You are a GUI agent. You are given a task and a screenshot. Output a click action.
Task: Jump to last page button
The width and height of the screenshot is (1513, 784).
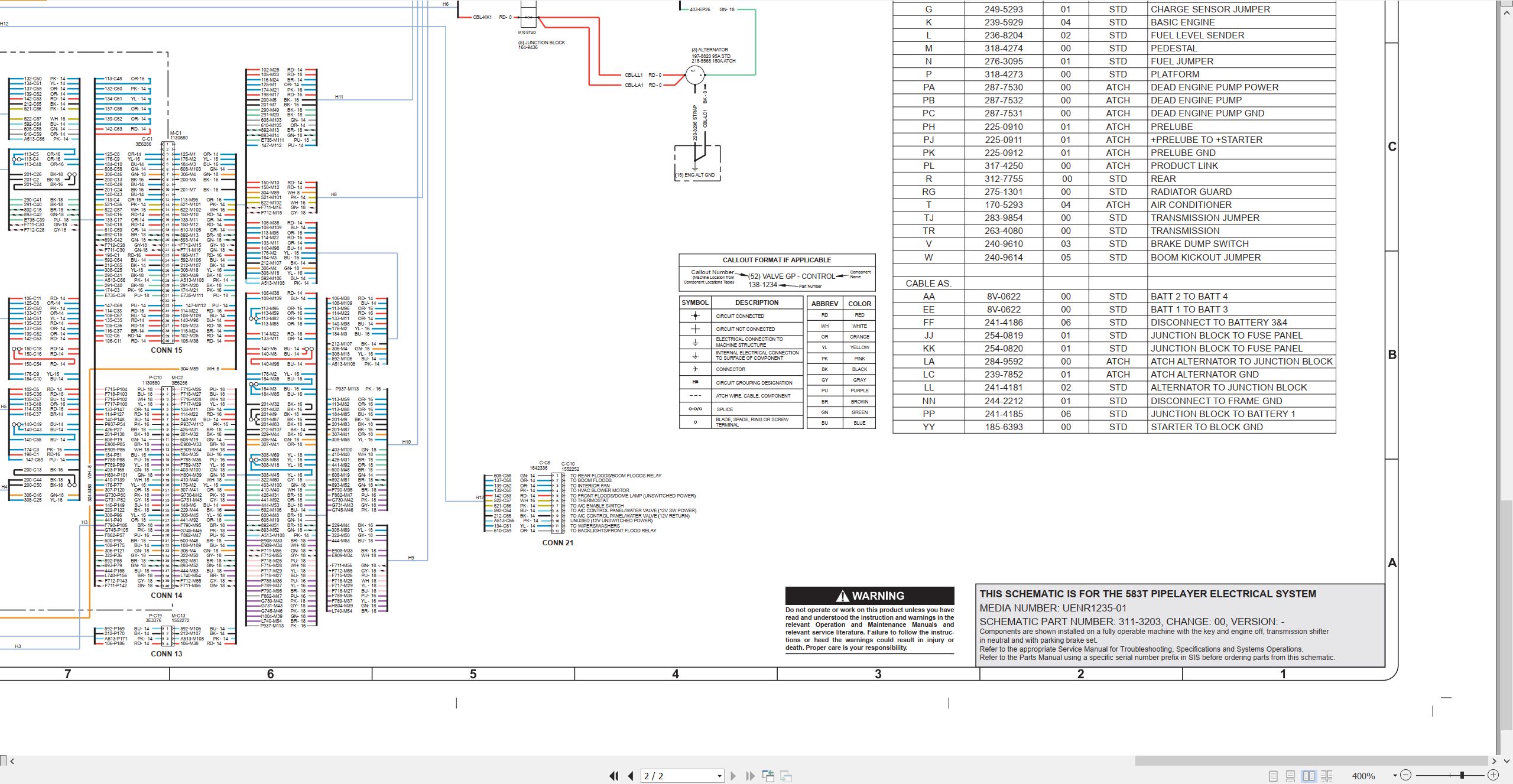pyautogui.click(x=750, y=776)
